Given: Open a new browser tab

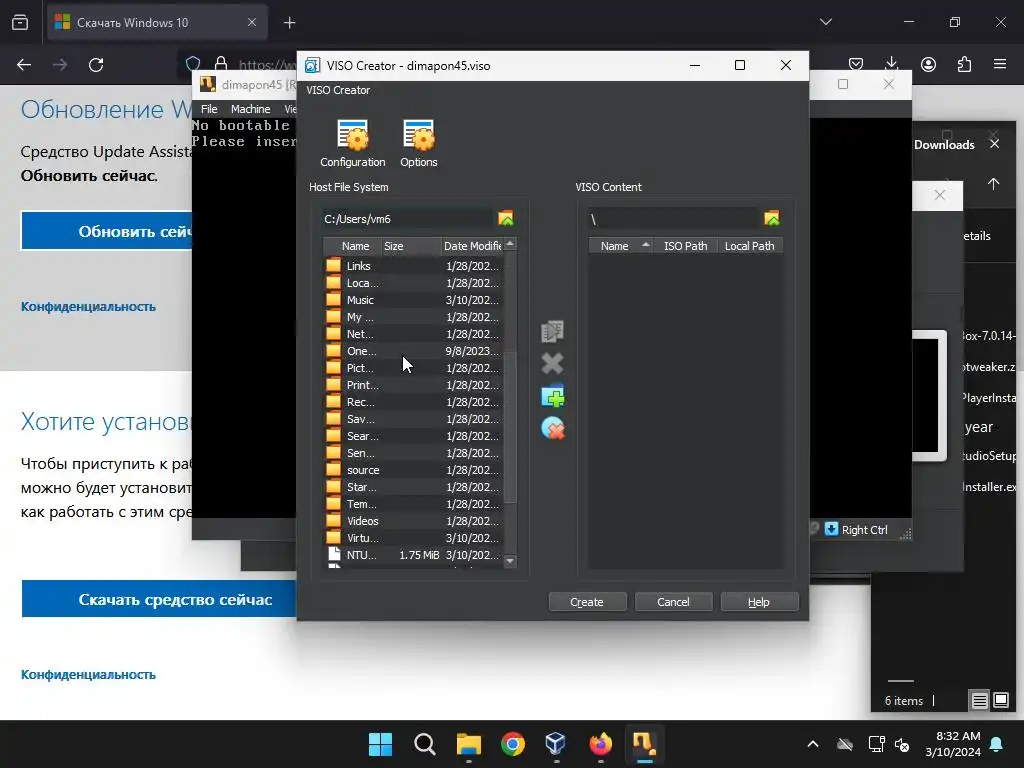Looking at the screenshot, I should tap(289, 23).
